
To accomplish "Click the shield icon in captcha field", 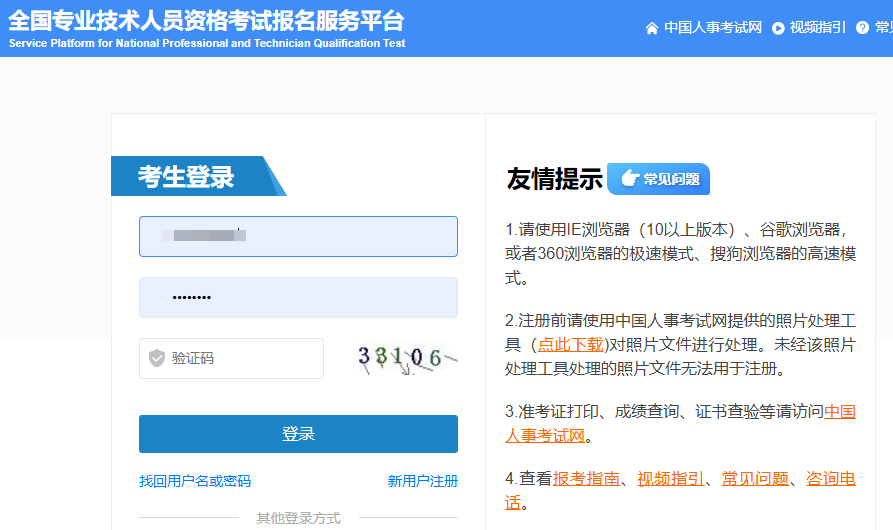I will (x=156, y=358).
